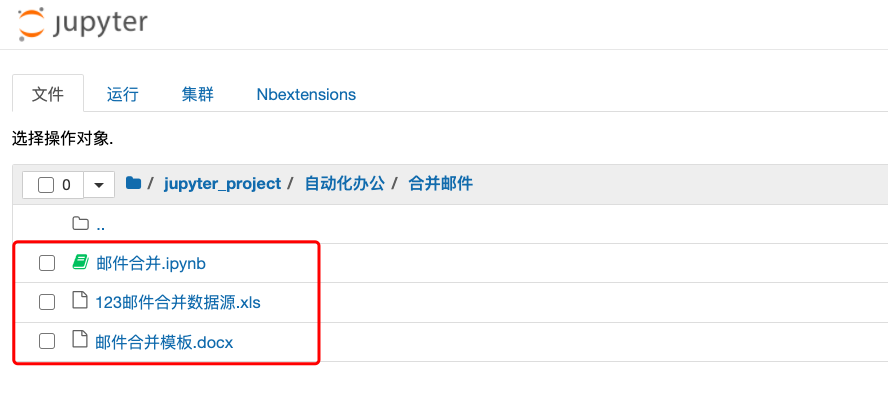Viewport: 888px width, 394px height.
Task: Toggle the select-all checkbox in header
Action: pyautogui.click(x=46, y=185)
